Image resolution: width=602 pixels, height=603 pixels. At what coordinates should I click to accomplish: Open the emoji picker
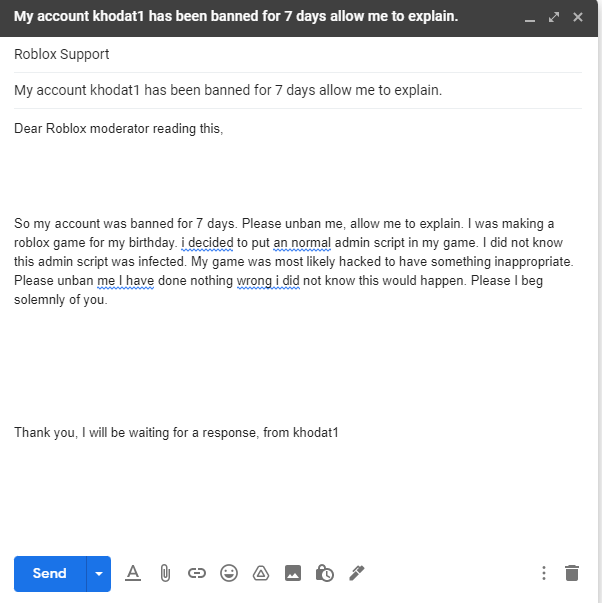[229, 573]
